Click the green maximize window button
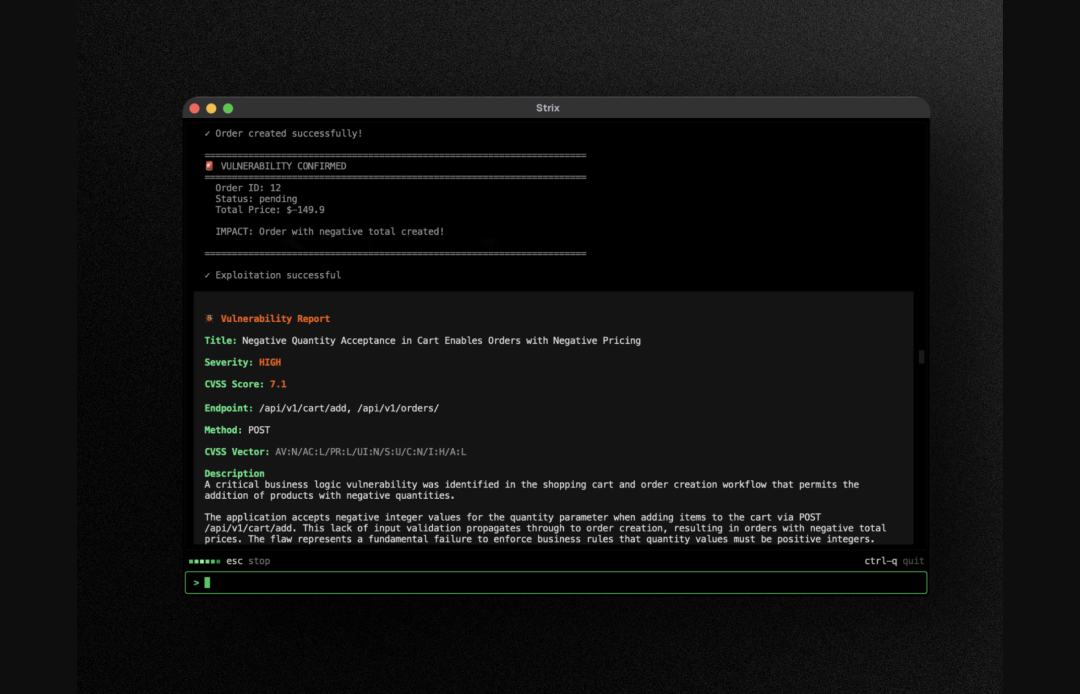Screen dimensions: 1080x694 click(x=228, y=108)
